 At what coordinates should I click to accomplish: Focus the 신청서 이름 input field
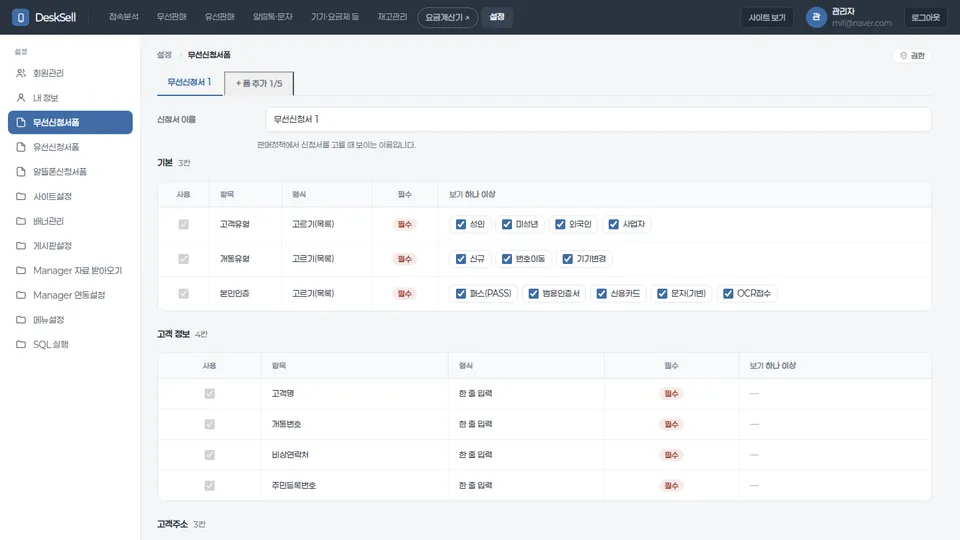[598, 119]
